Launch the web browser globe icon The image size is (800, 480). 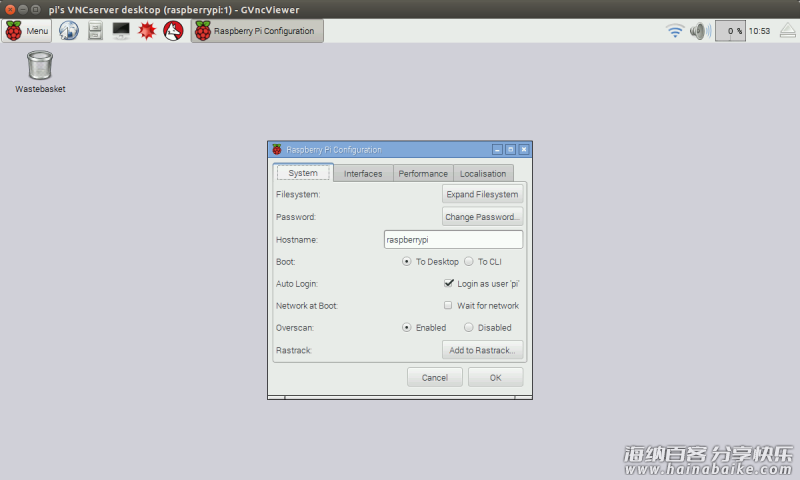(x=68, y=31)
